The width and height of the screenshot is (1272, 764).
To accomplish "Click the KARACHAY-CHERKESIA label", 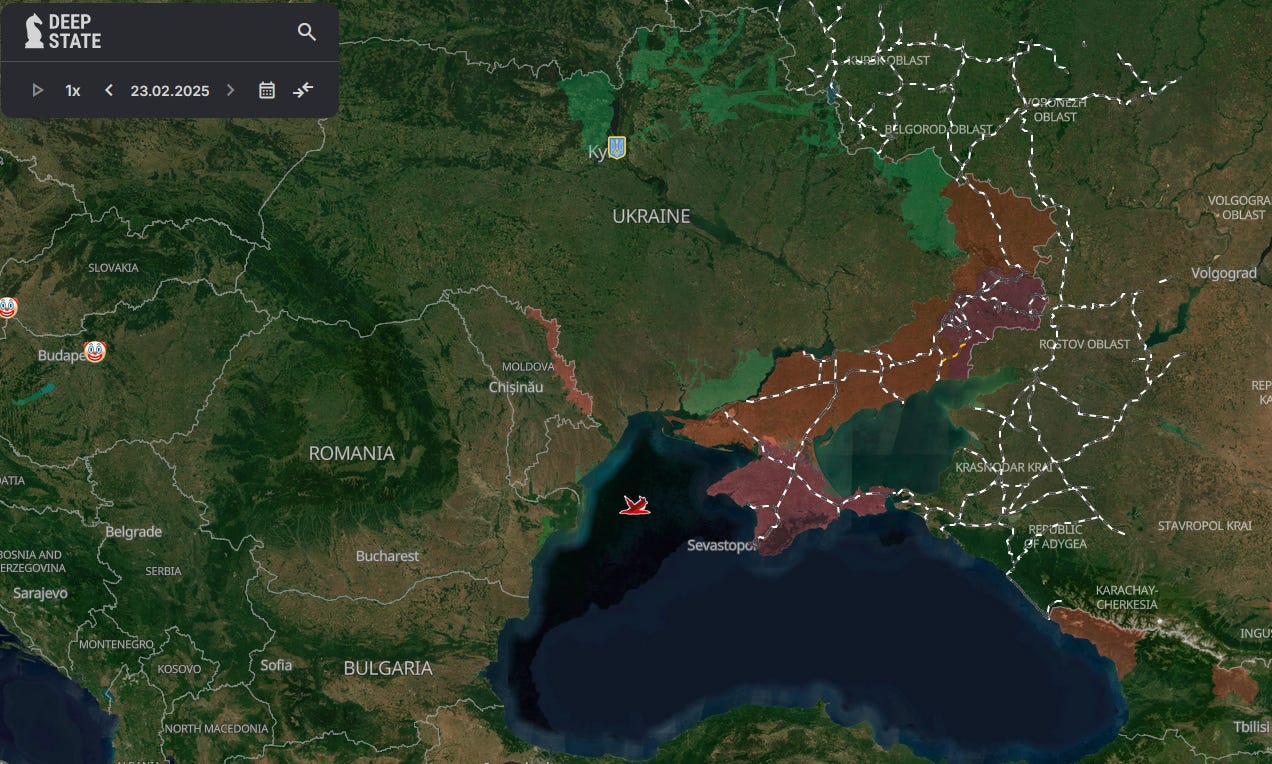I will (1126, 597).
